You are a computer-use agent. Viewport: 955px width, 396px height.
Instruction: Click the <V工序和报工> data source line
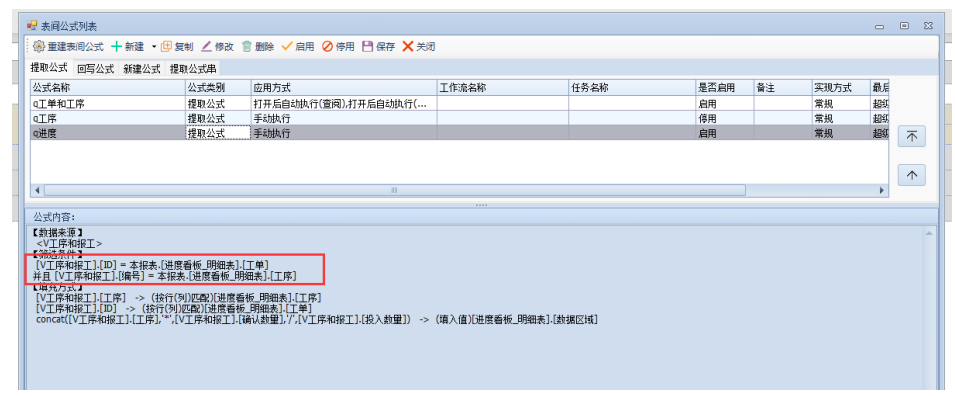pos(69,243)
